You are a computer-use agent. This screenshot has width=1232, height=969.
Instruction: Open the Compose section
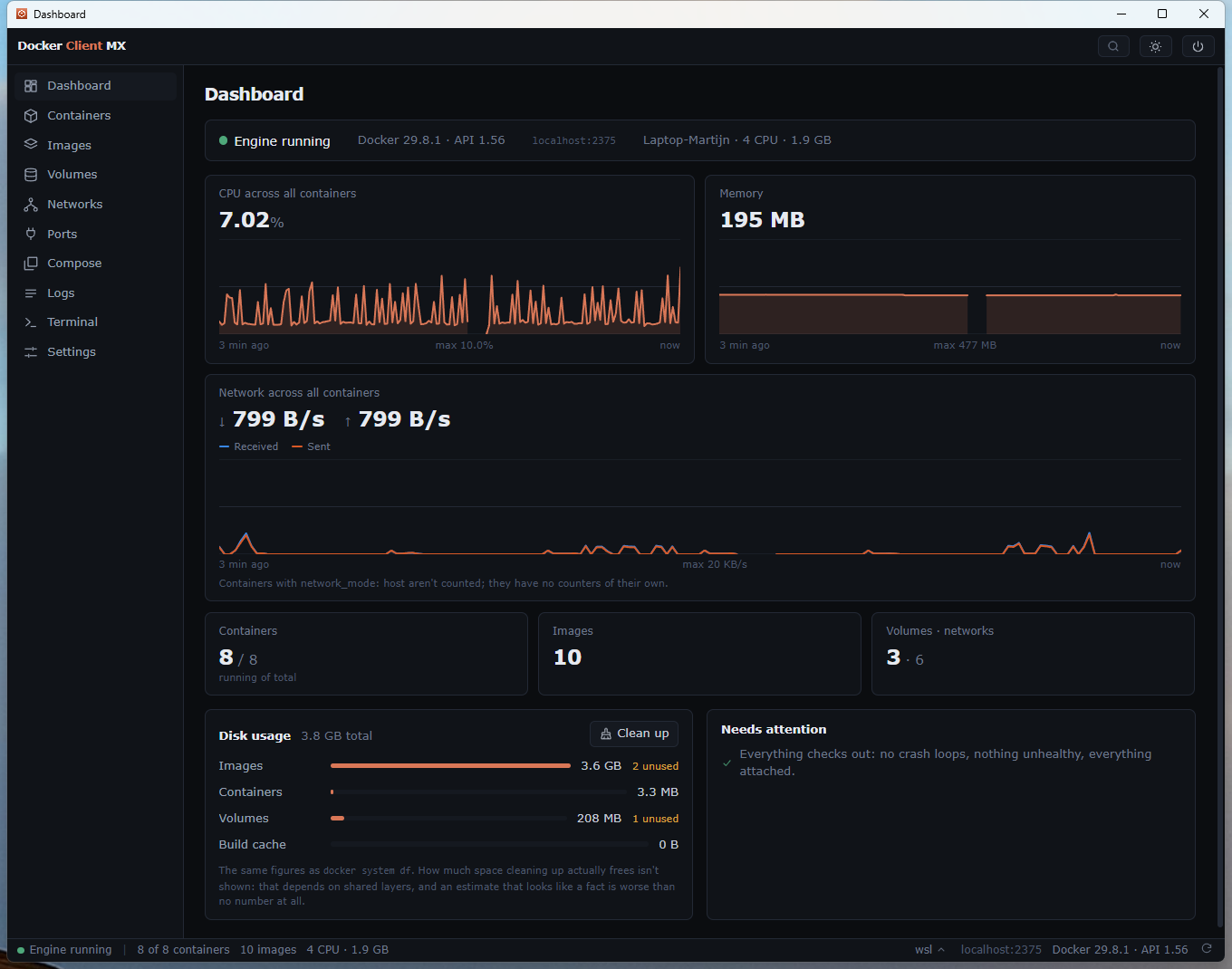point(95,264)
